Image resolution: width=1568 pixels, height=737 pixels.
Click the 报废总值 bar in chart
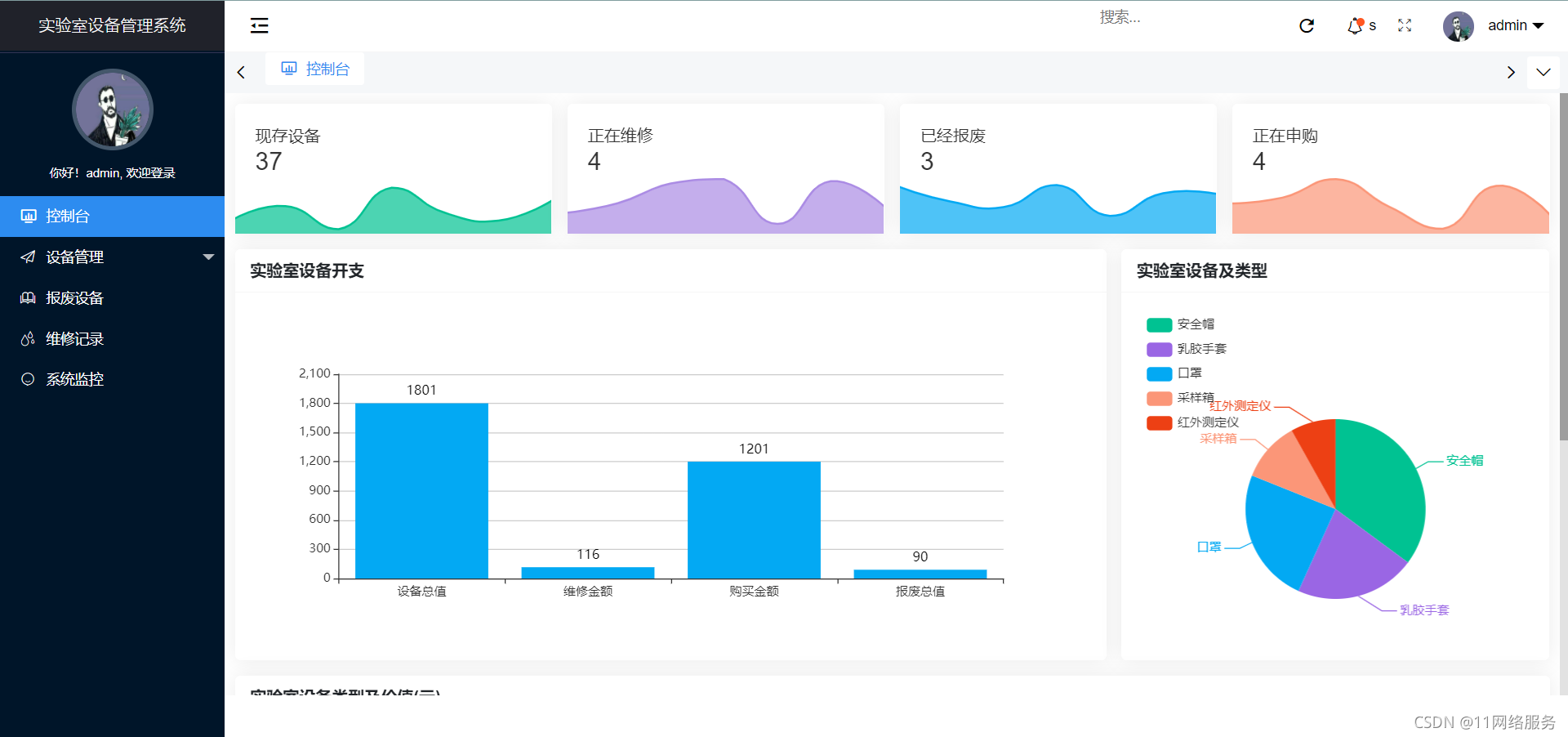pos(920,574)
